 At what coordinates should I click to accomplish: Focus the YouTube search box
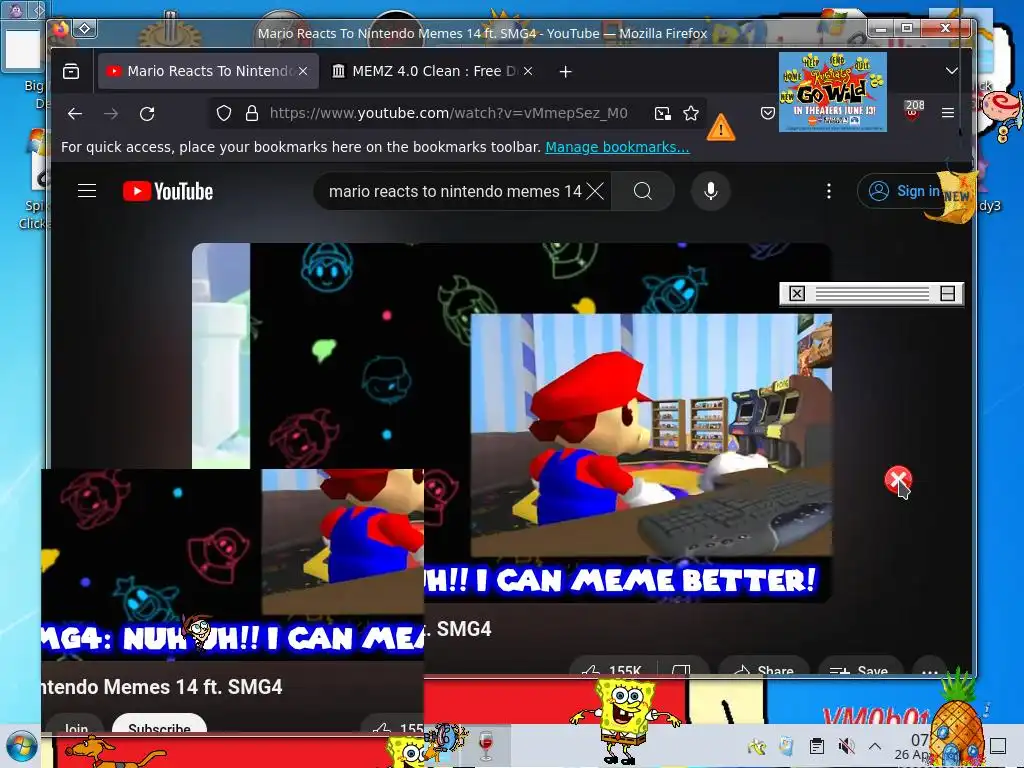coord(454,191)
